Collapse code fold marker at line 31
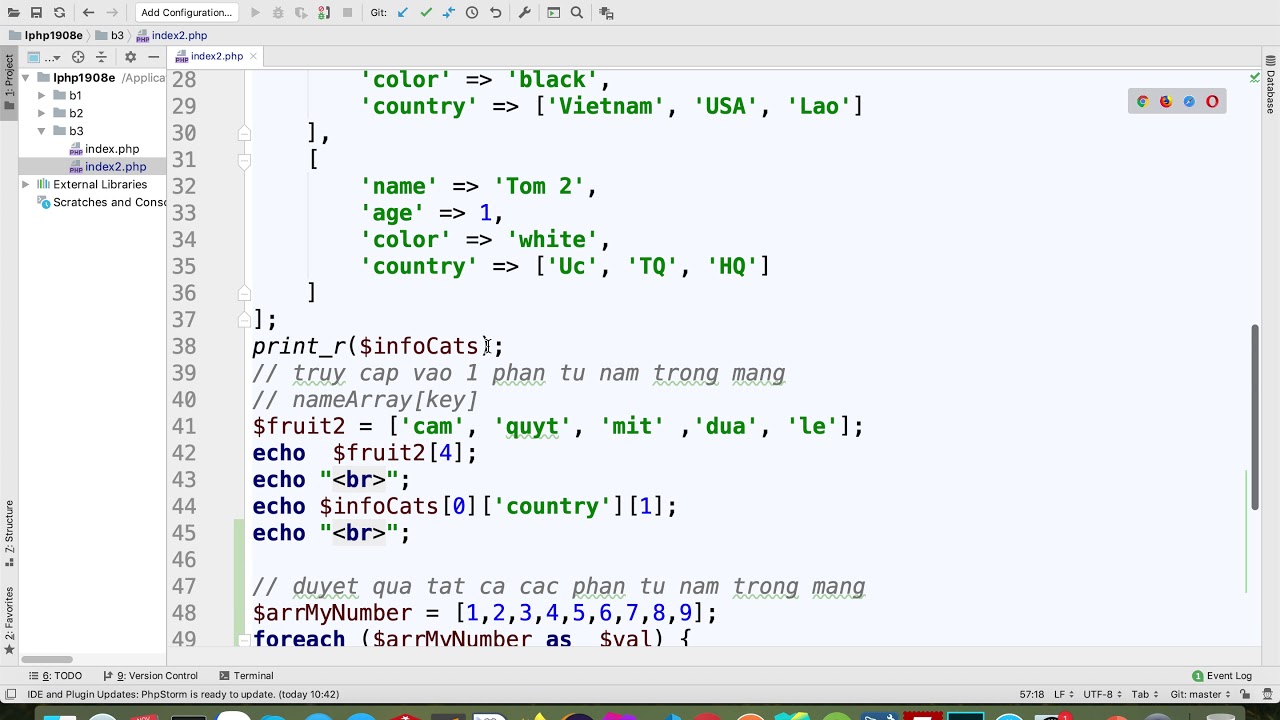 point(243,160)
